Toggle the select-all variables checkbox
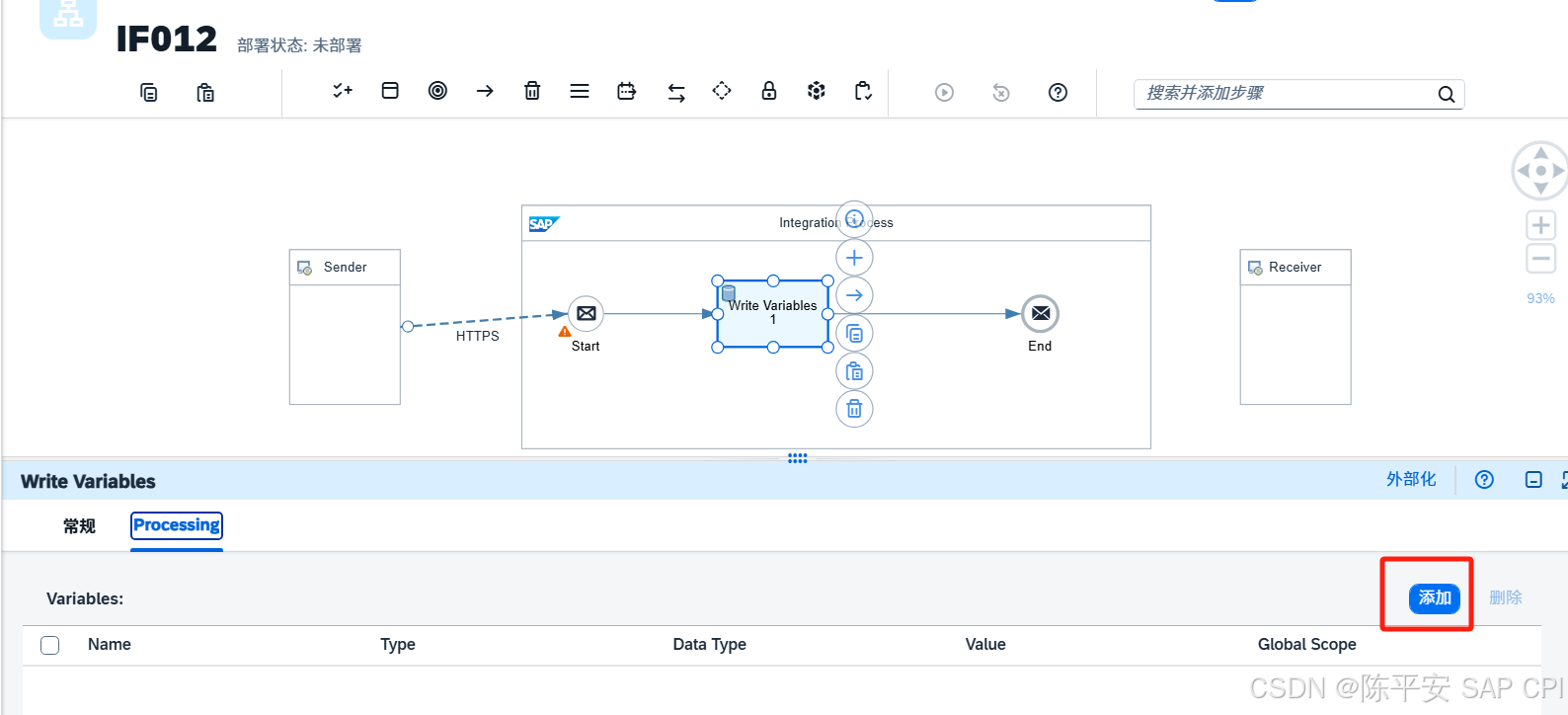The width and height of the screenshot is (1568, 715). (x=50, y=645)
